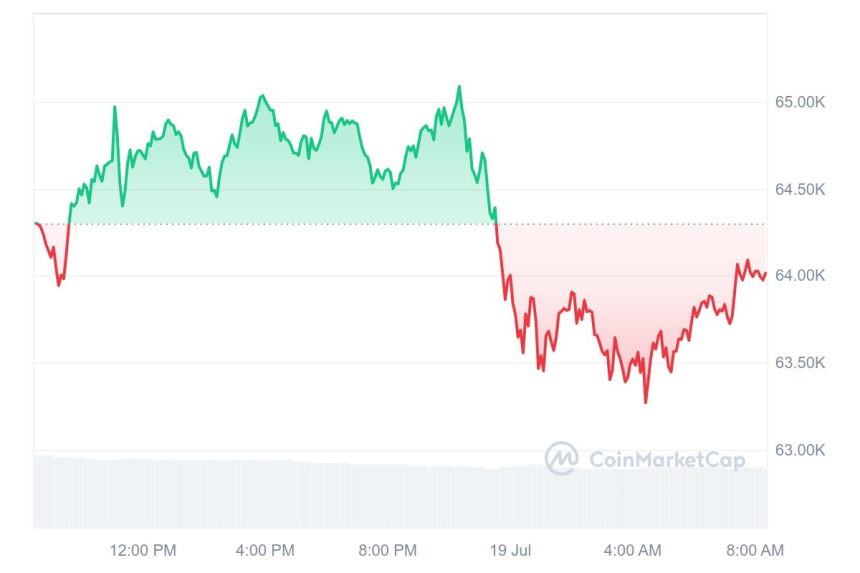This screenshot has width=860, height=573.
Task: Click the lowest point of the red line
Action: tap(645, 402)
